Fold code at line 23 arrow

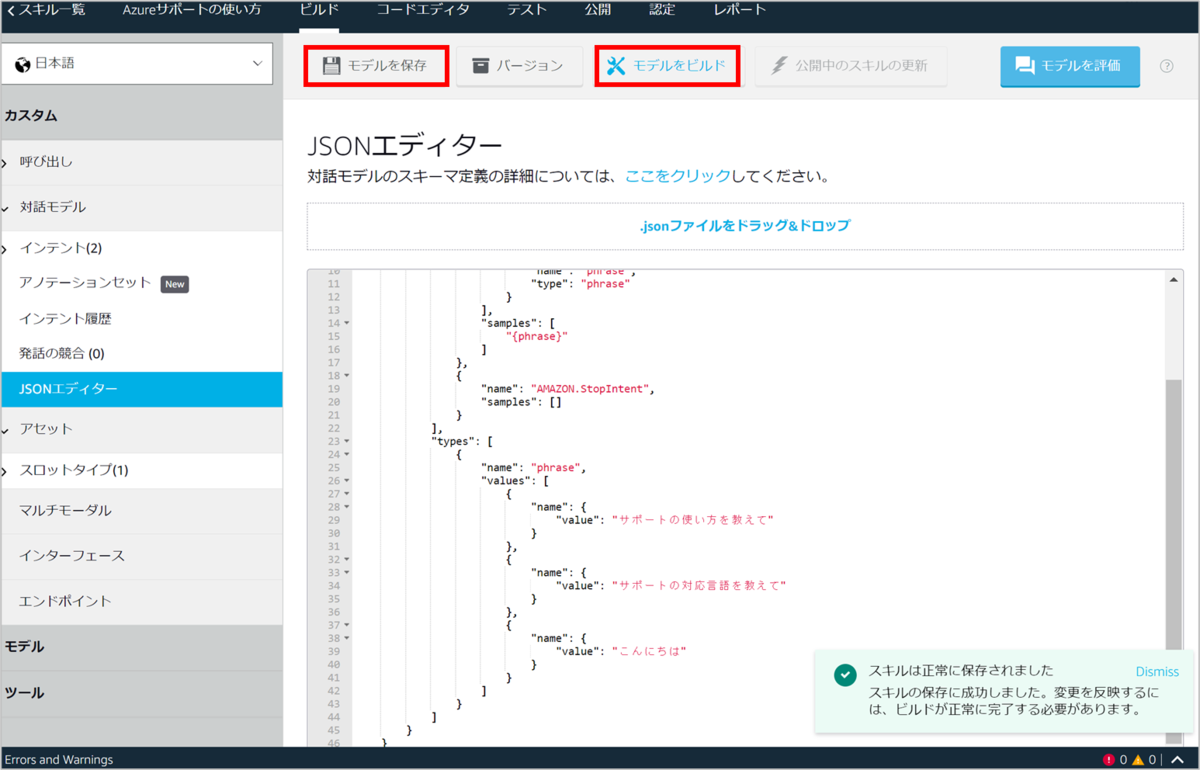click(x=347, y=441)
